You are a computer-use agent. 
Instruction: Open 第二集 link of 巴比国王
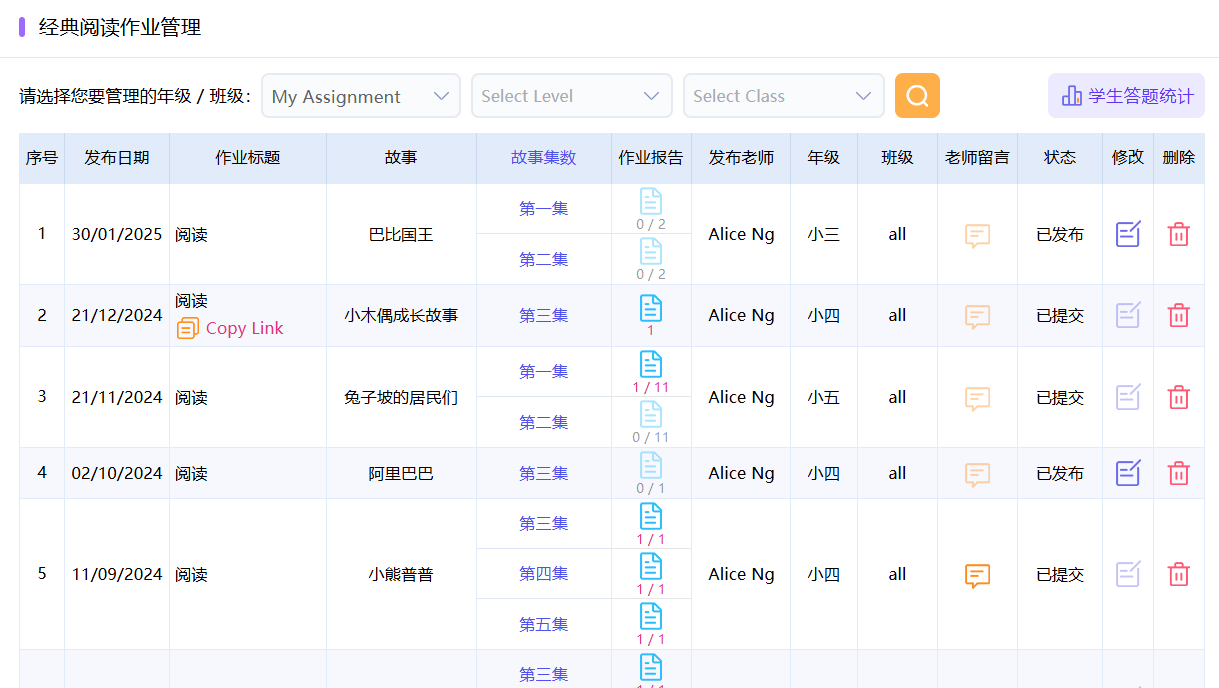(x=543, y=259)
